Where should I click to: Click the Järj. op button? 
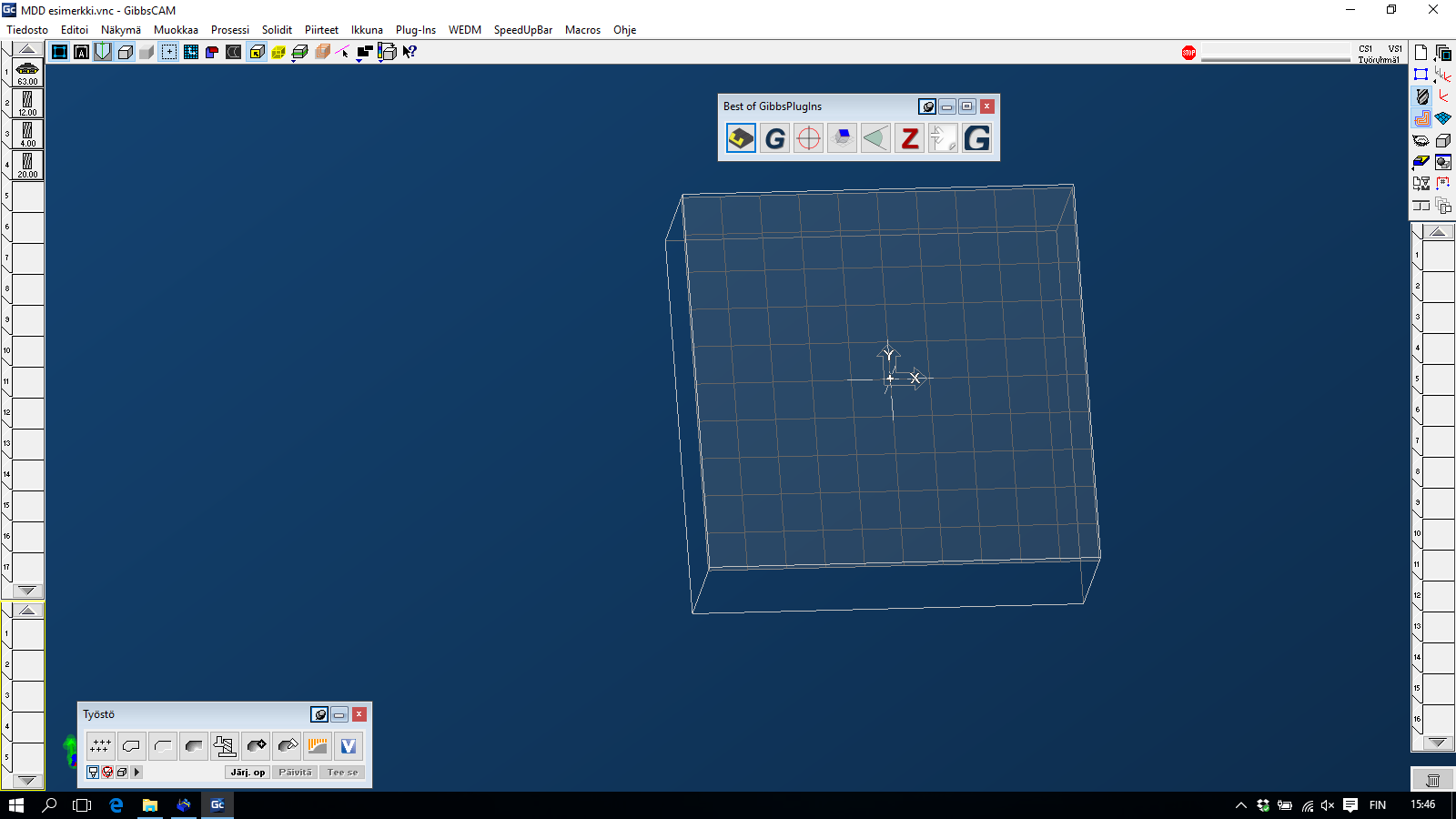[248, 772]
